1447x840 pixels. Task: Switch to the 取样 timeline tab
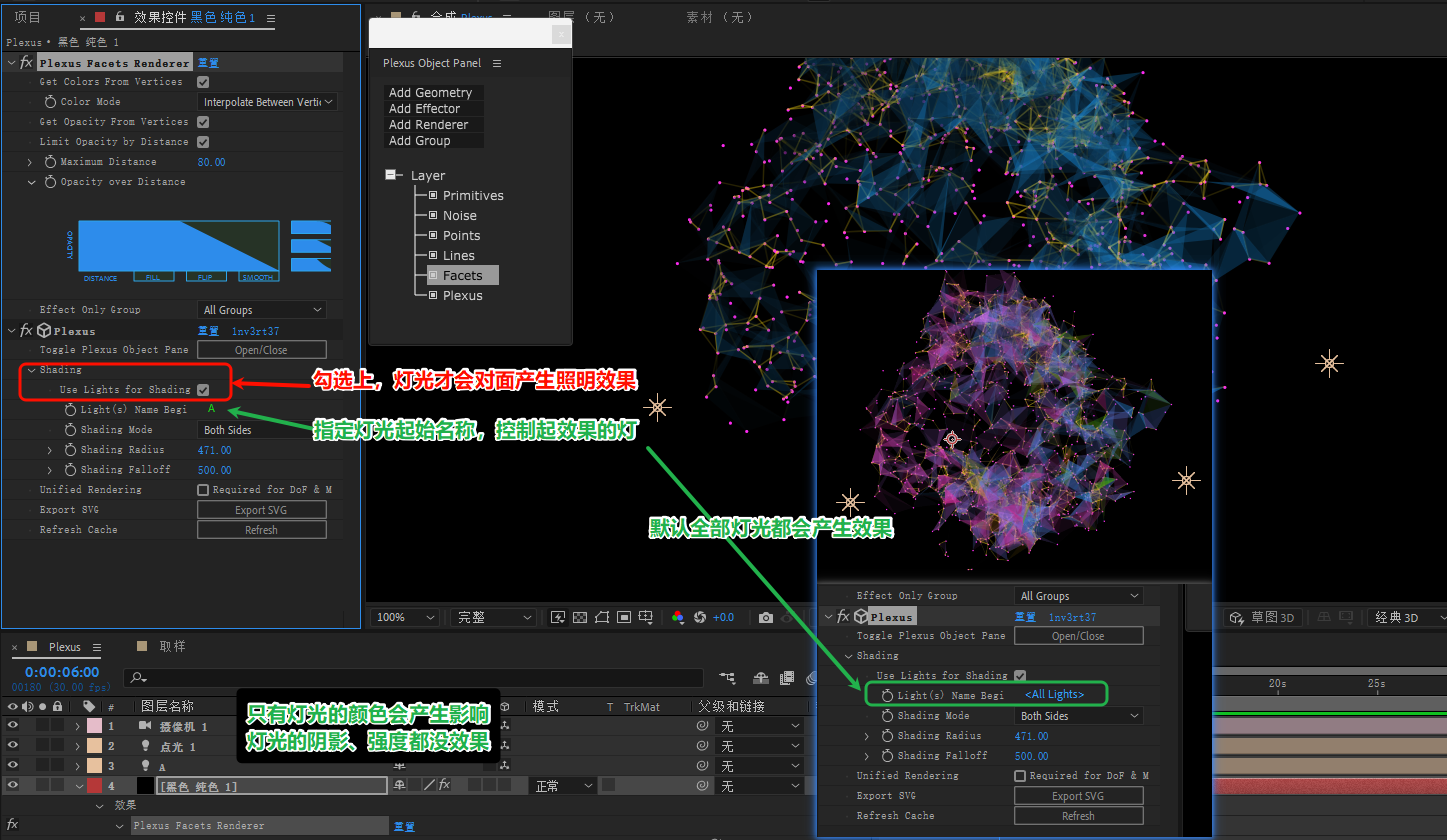click(173, 647)
